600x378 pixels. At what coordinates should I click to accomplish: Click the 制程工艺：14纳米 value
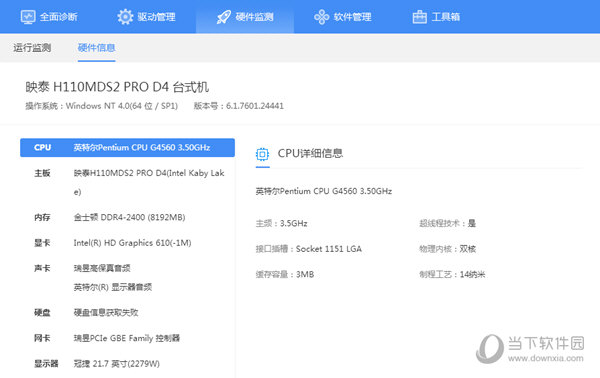click(452, 274)
